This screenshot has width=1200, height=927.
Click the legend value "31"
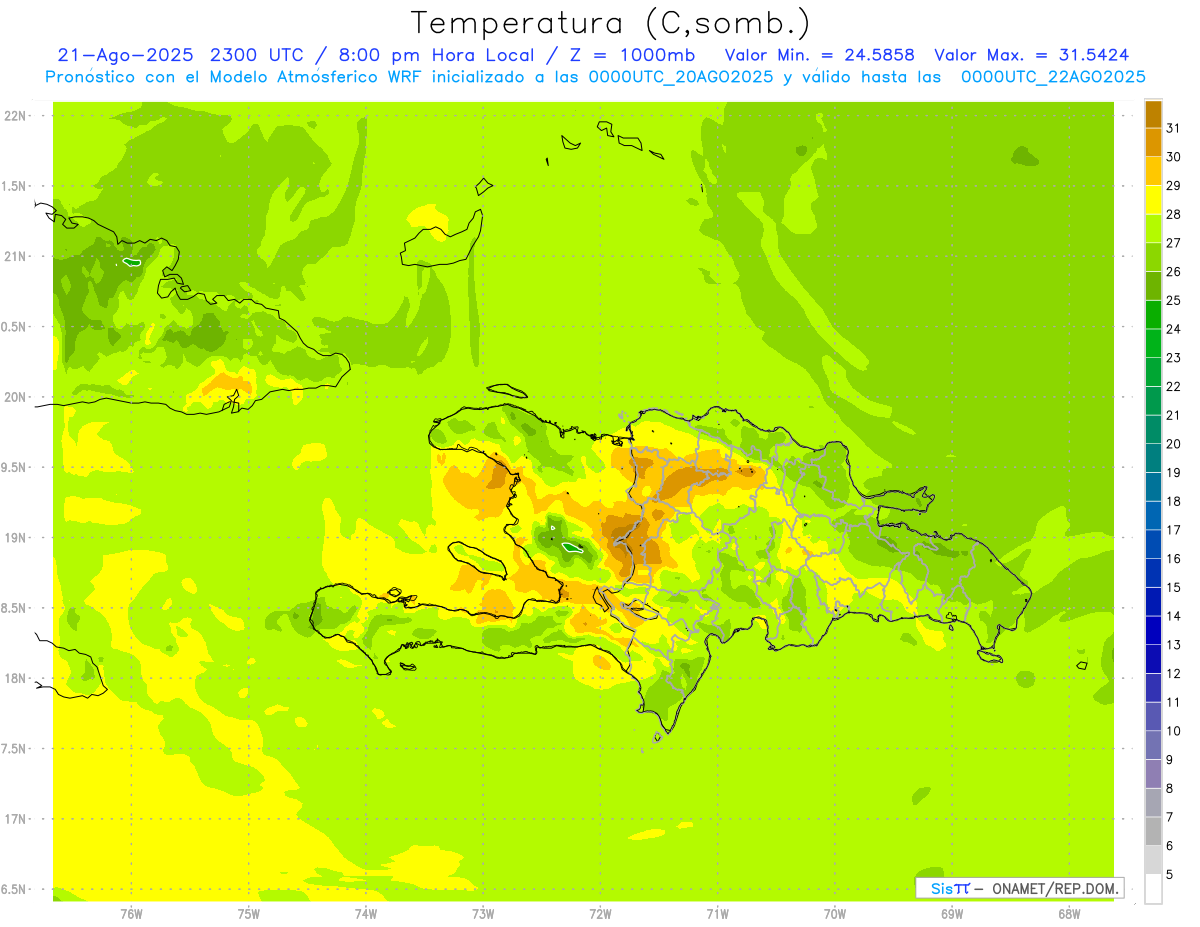[x=1173, y=128]
